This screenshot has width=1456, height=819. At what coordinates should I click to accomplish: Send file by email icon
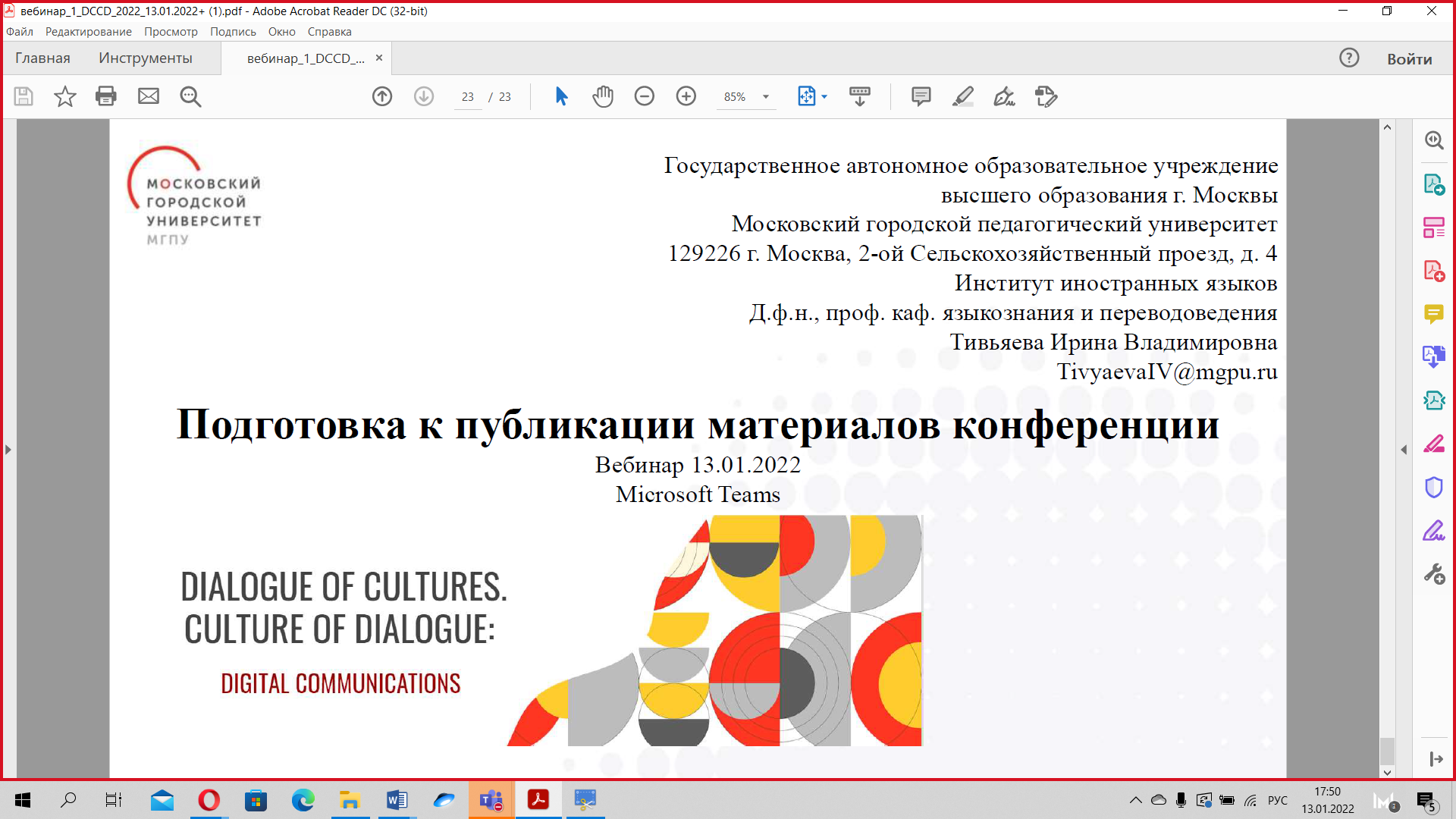(149, 96)
